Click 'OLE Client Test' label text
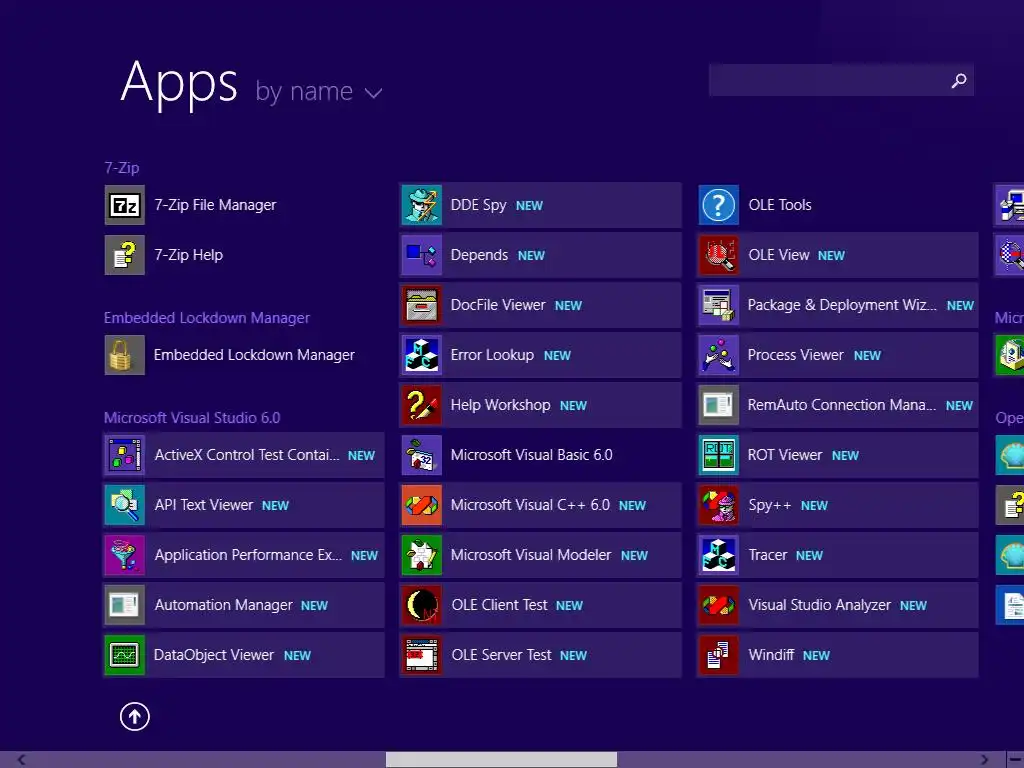 (500, 605)
